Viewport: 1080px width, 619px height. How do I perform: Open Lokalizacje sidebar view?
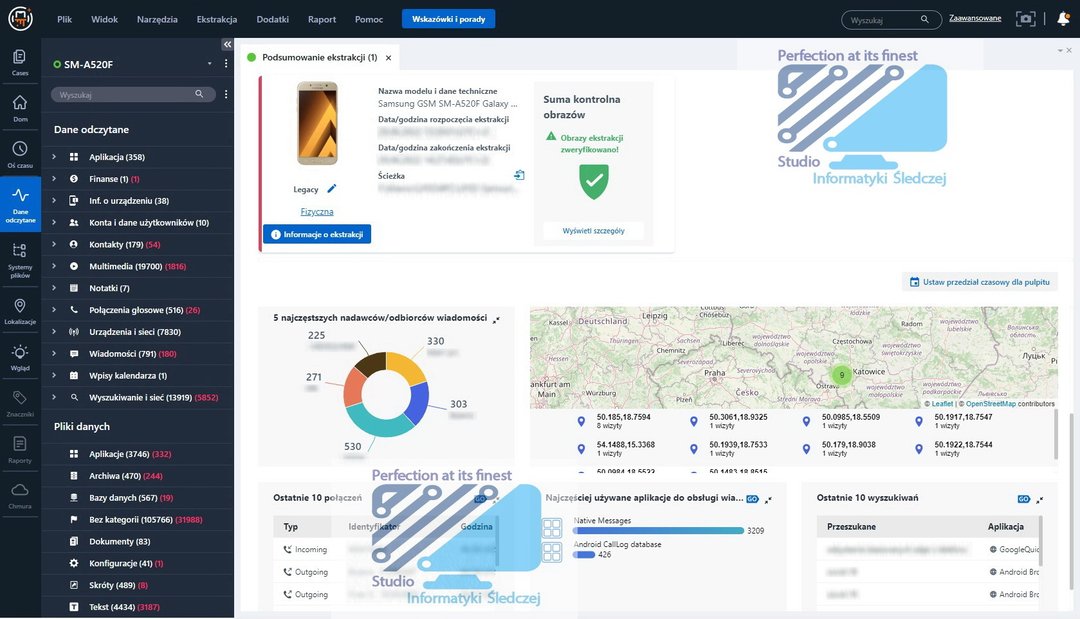[x=20, y=311]
